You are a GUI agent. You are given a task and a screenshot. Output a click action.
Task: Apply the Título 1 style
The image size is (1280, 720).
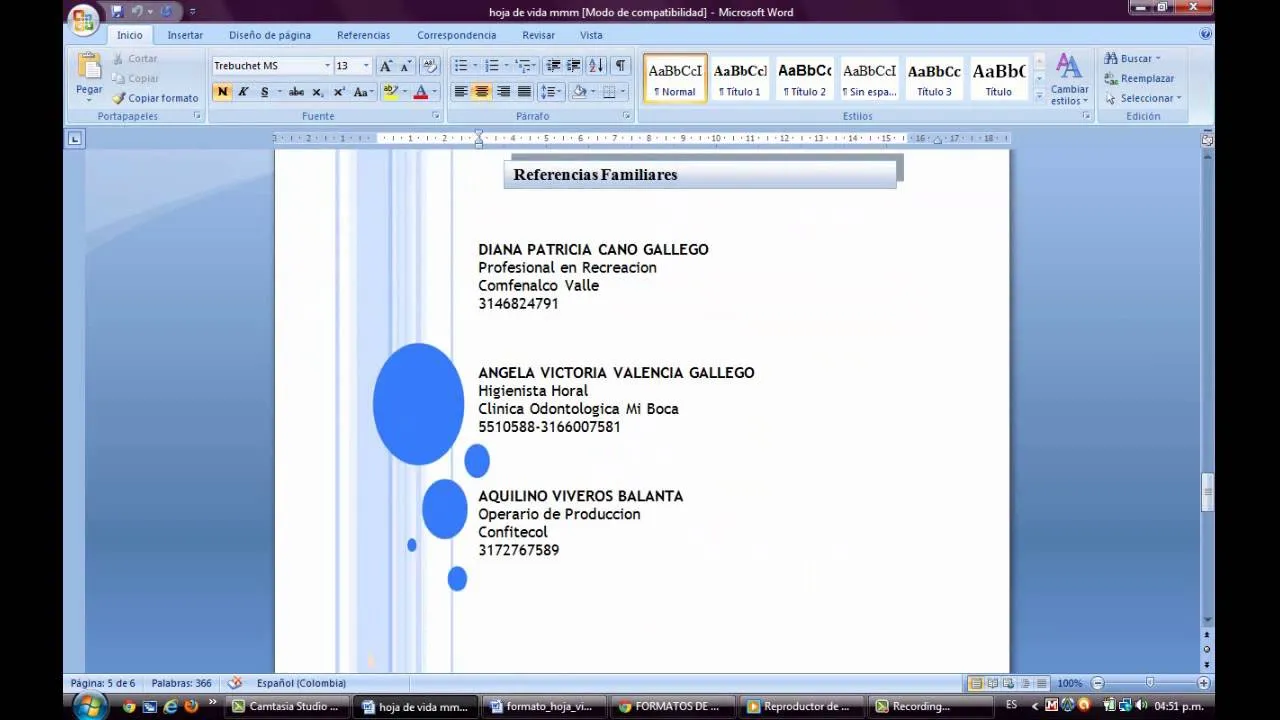(740, 78)
